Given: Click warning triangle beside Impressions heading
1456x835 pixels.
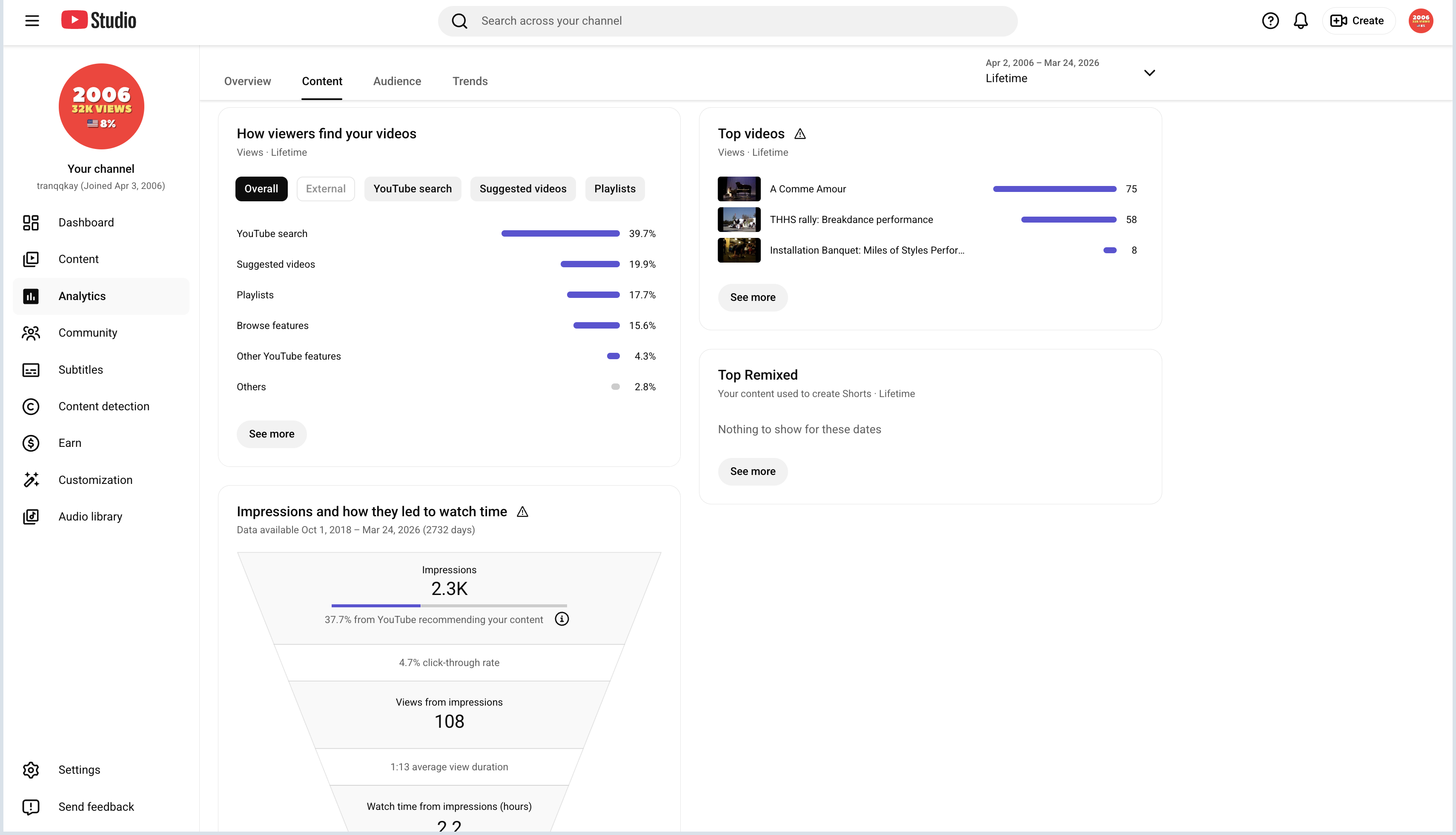Looking at the screenshot, I should 522,512.
